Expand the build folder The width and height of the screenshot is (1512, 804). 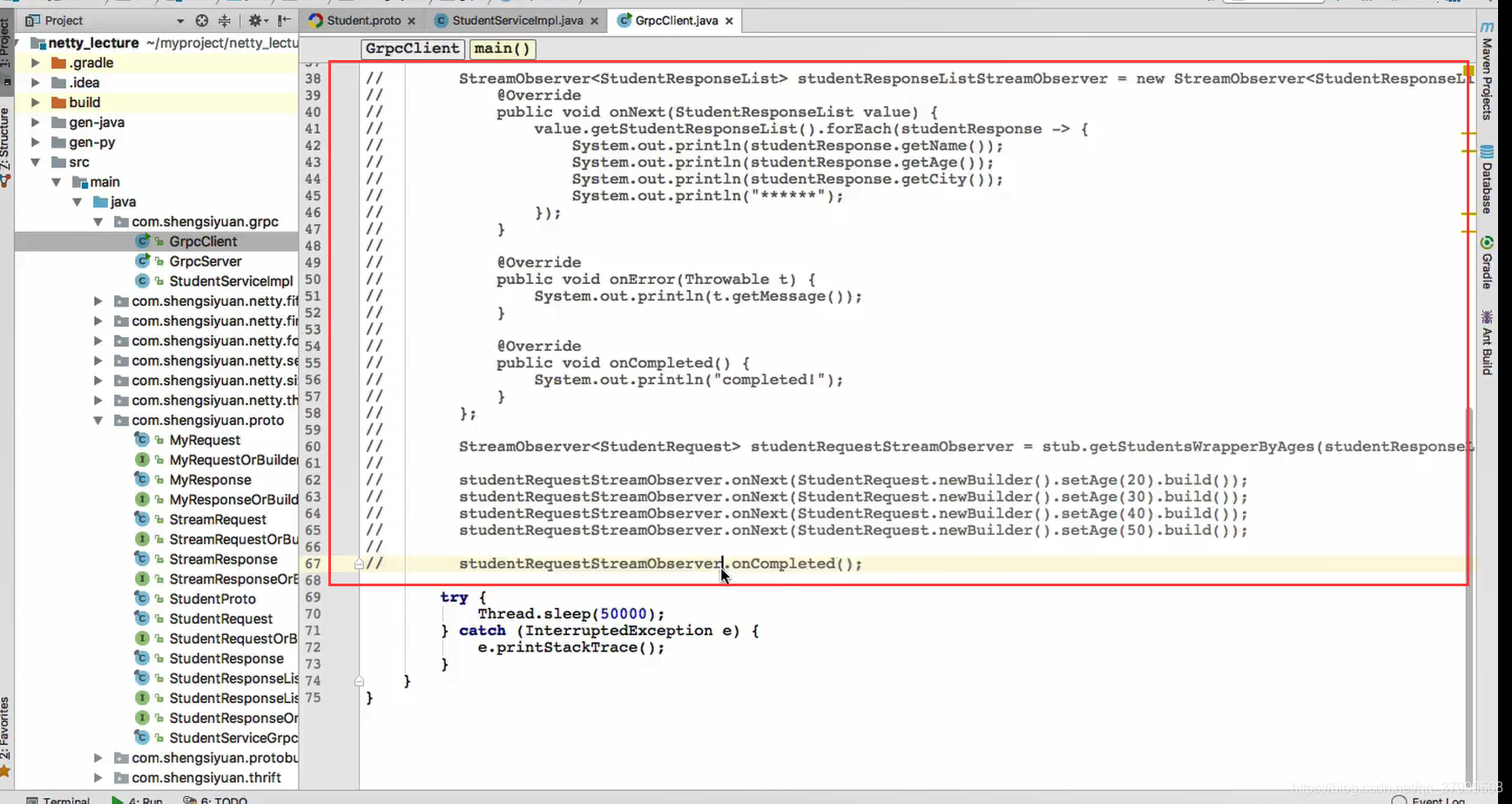[x=36, y=103]
